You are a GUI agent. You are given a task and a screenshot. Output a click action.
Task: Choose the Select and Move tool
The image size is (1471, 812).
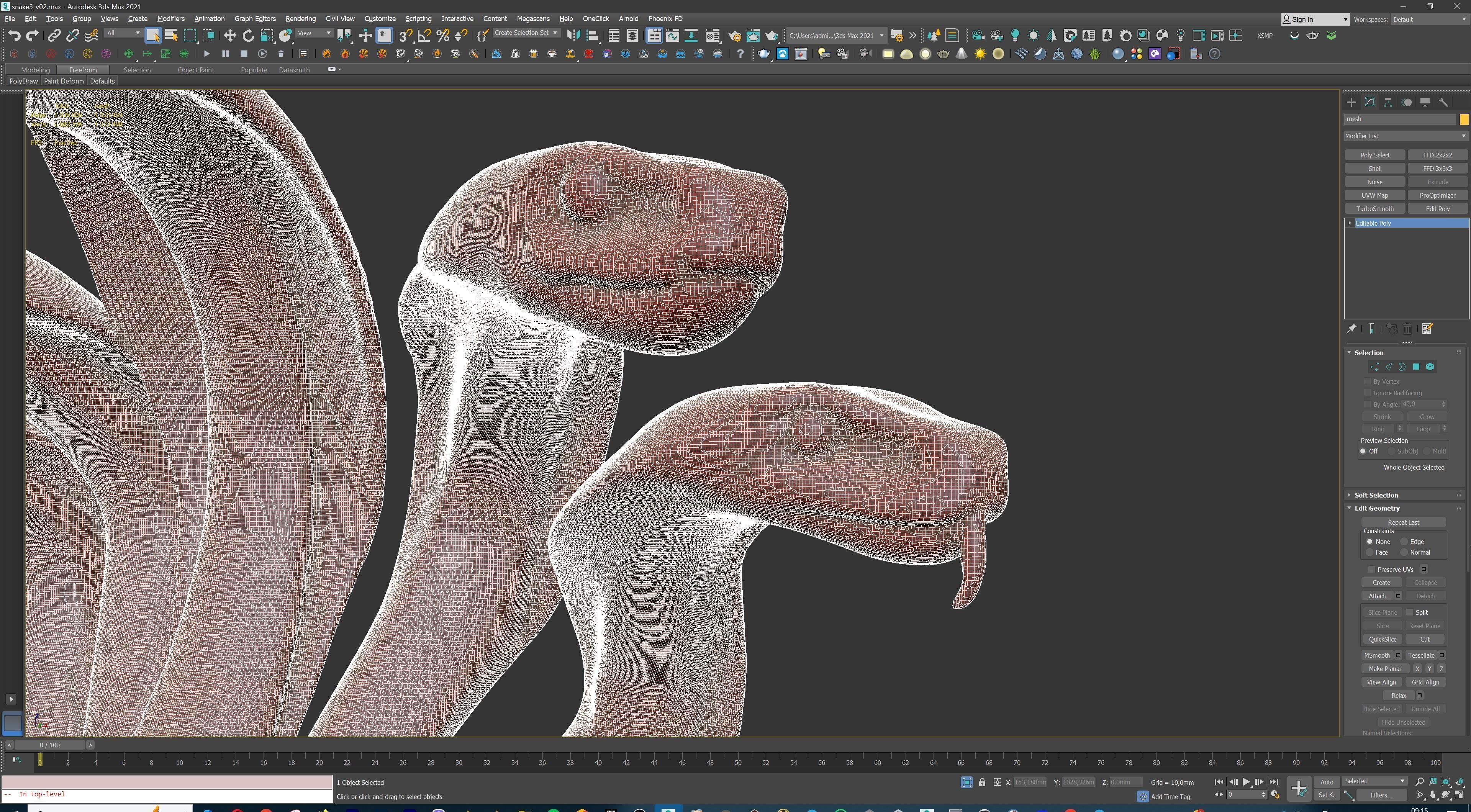tap(229, 36)
